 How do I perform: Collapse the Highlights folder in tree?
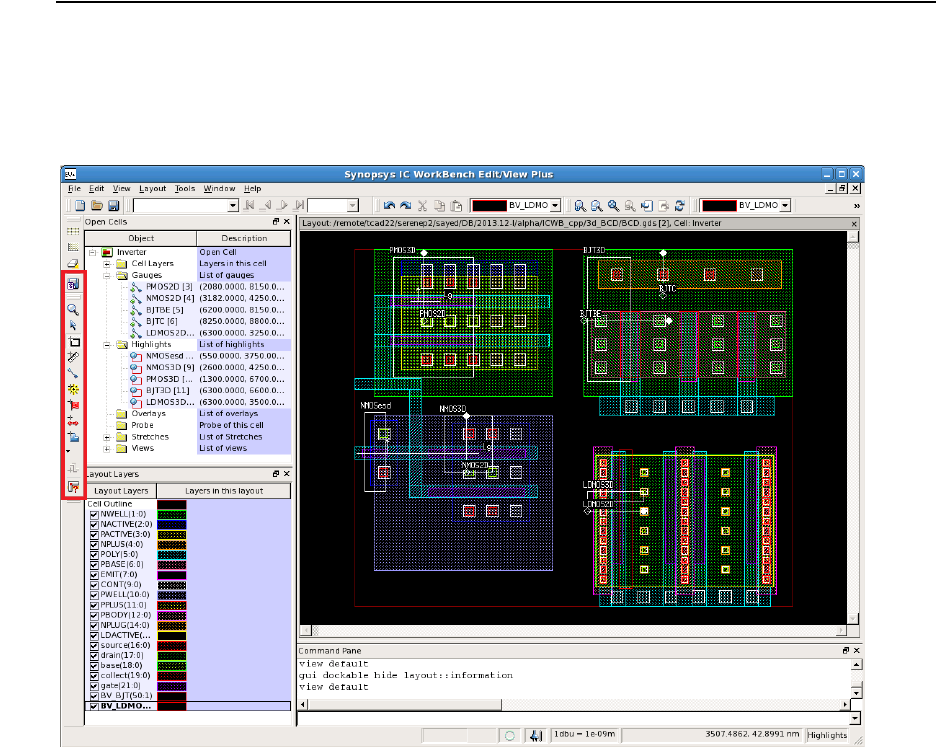[x=108, y=344]
